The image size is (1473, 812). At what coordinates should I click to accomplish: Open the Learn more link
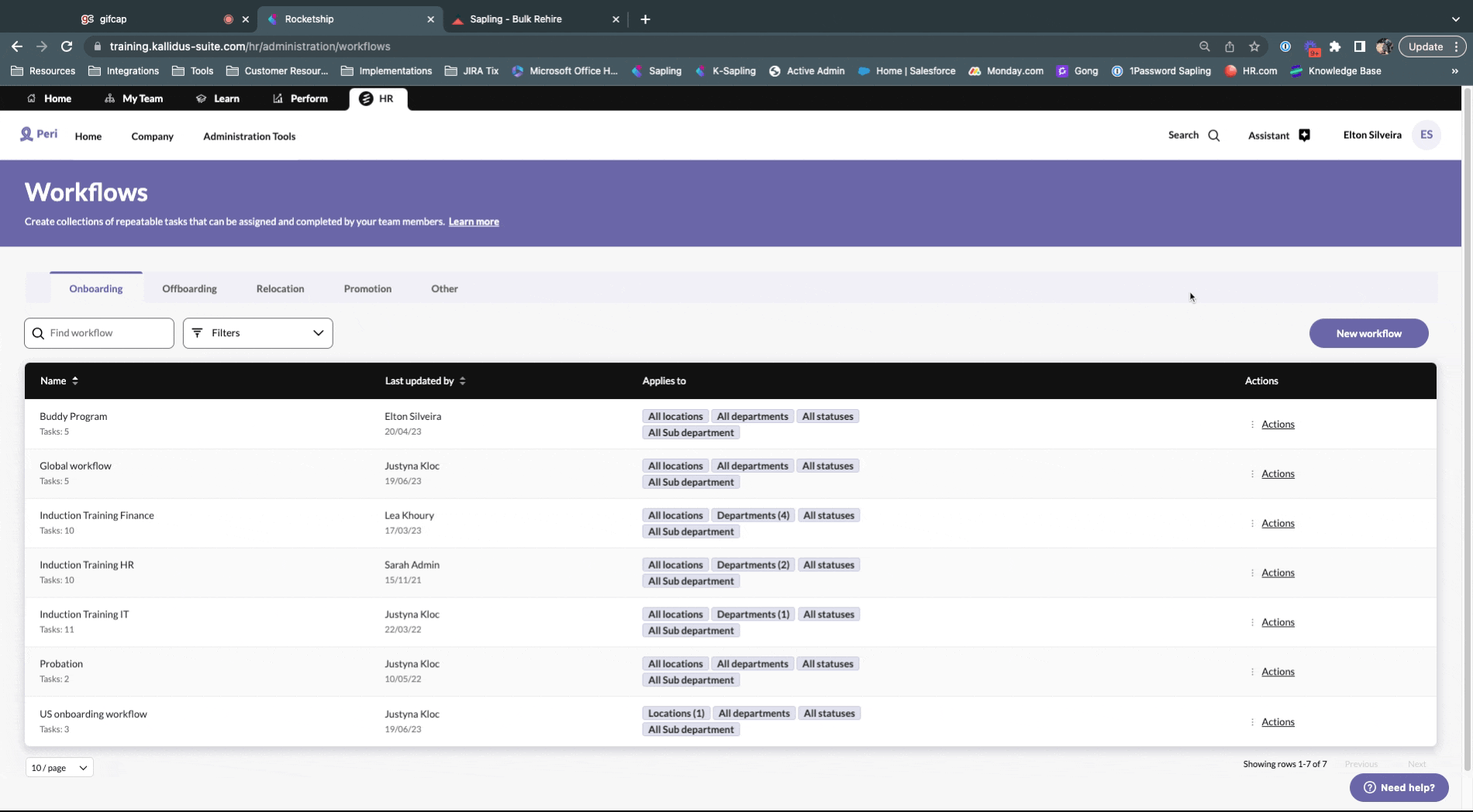(474, 222)
